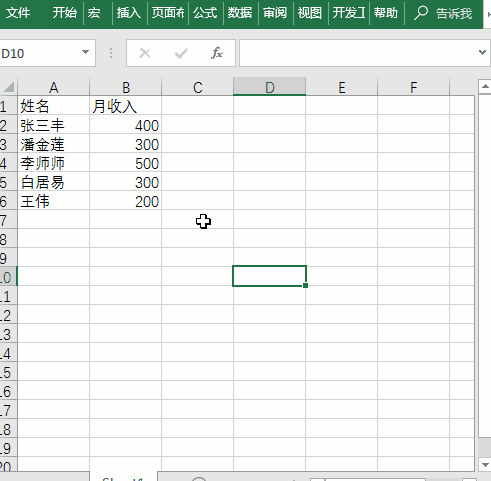This screenshot has width=491, height=481.
Task: Click the Enter checkmark formula icon
Action: click(x=181, y=53)
